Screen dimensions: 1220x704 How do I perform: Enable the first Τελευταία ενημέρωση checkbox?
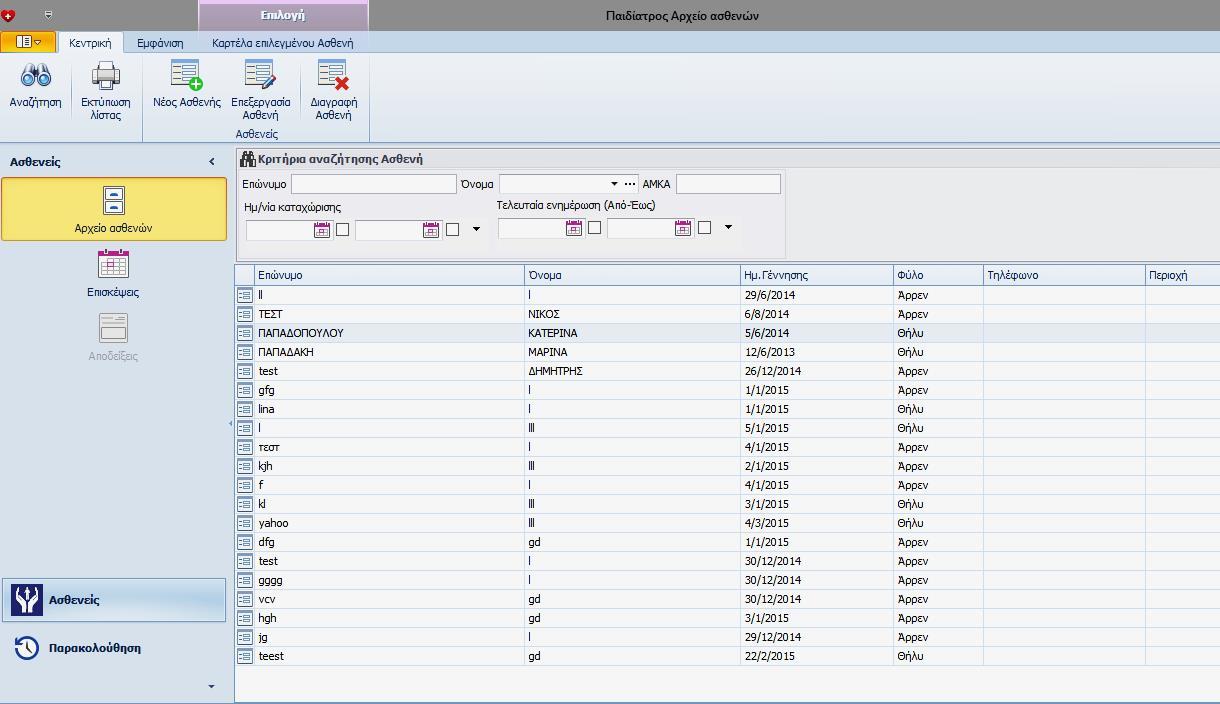tap(594, 228)
